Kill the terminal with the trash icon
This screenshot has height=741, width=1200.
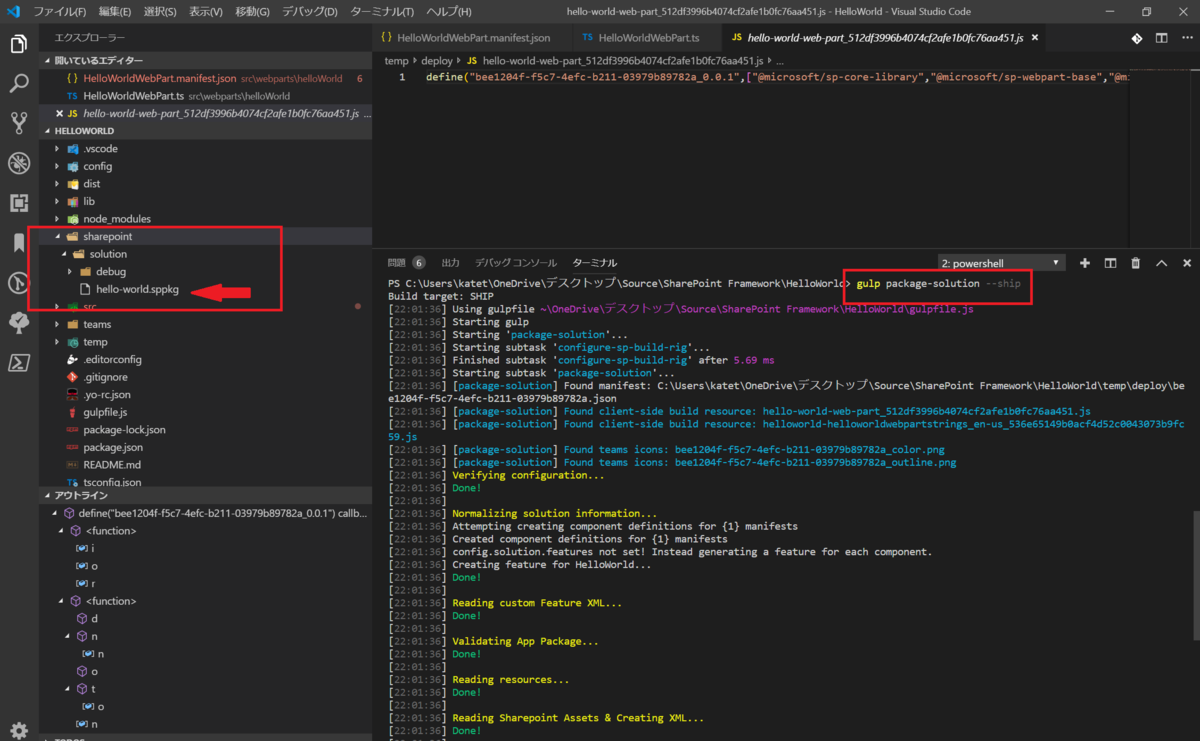click(1135, 263)
